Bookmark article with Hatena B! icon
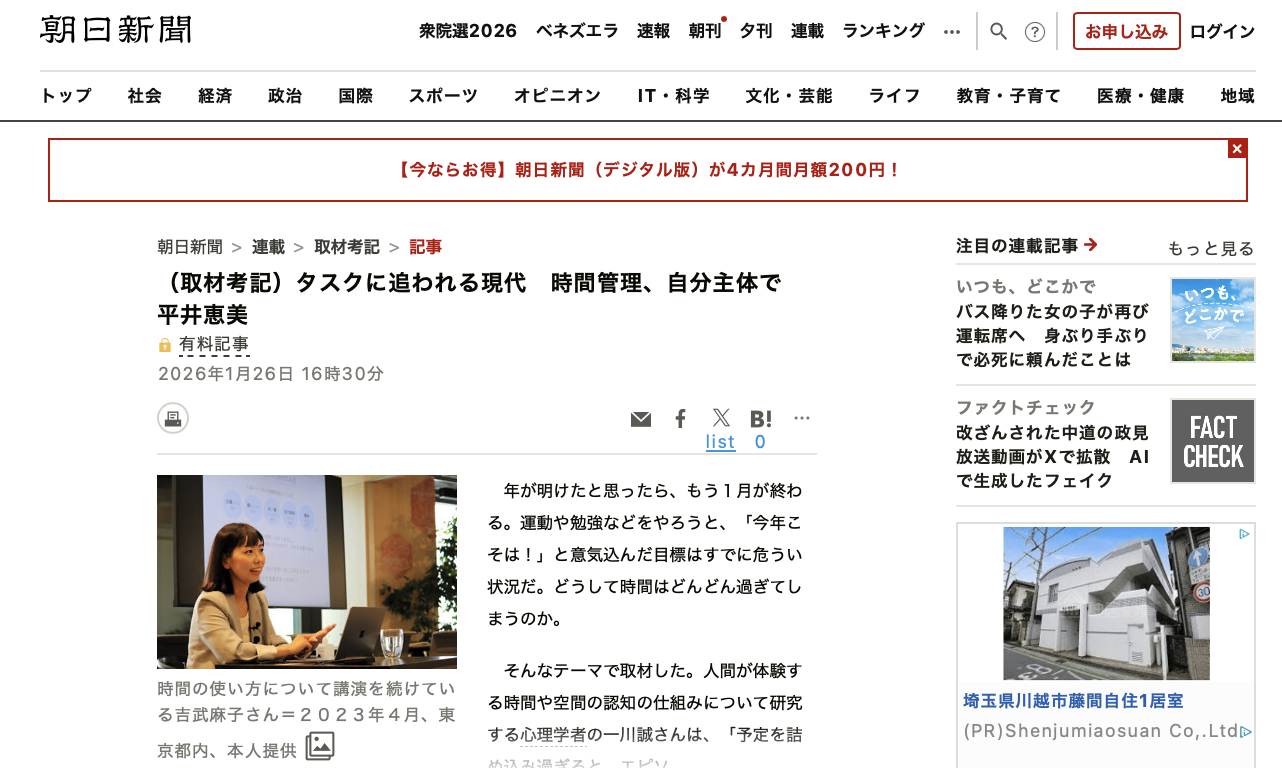 [761, 419]
